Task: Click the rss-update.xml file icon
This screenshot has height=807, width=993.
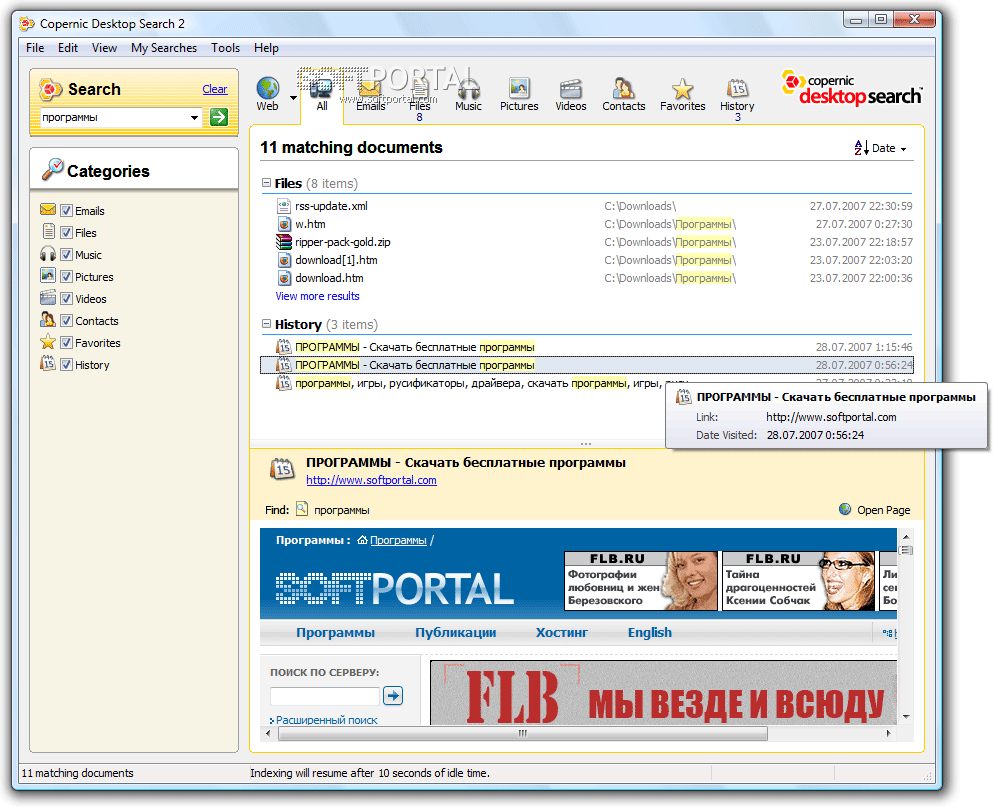Action: click(x=284, y=206)
